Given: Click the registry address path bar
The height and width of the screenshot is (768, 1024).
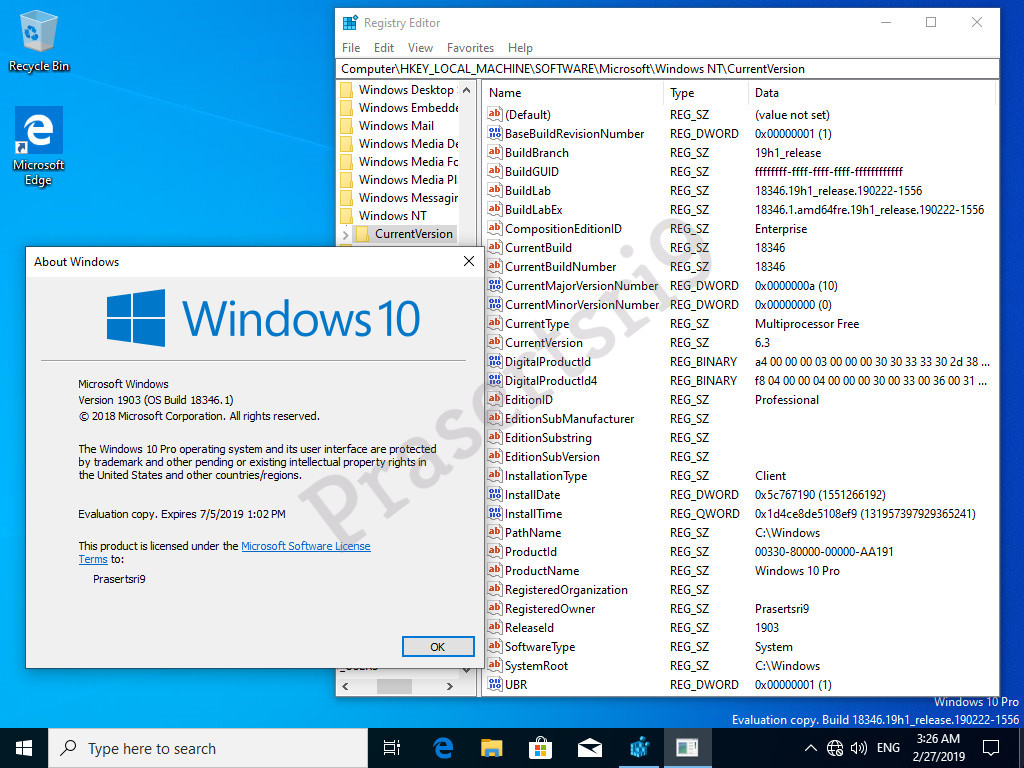Looking at the screenshot, I should point(667,69).
